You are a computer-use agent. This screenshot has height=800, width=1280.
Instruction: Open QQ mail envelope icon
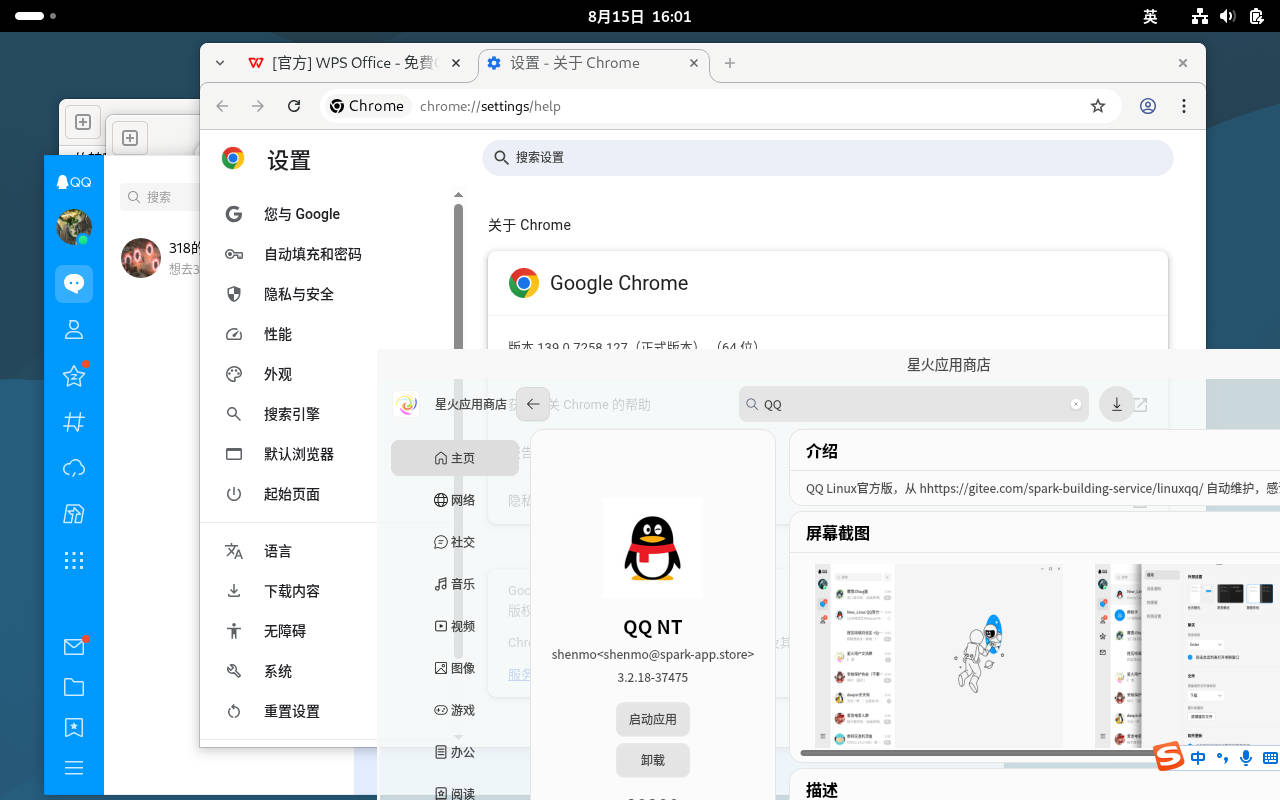click(x=74, y=647)
